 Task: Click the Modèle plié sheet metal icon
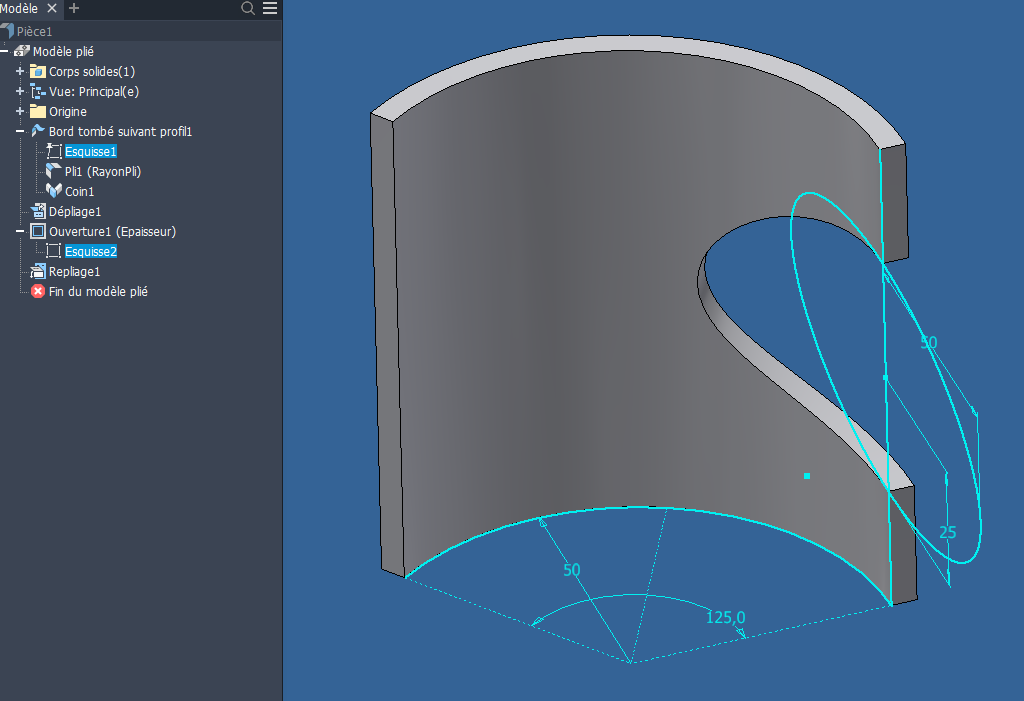(x=22, y=51)
